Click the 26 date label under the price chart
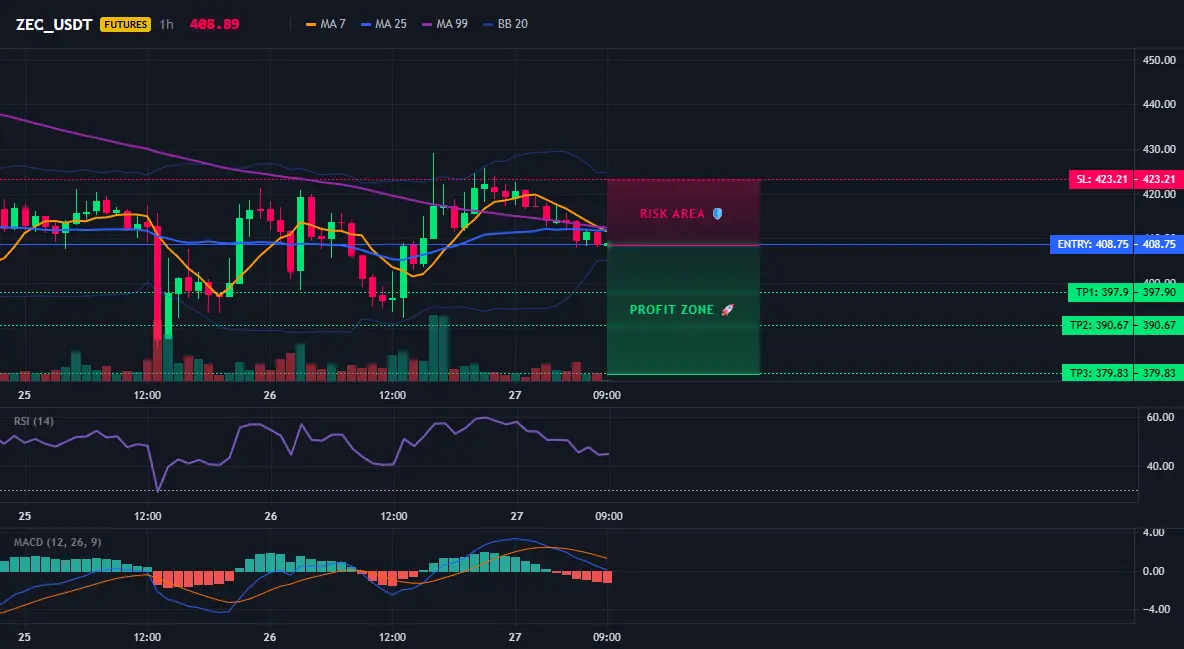 point(270,395)
